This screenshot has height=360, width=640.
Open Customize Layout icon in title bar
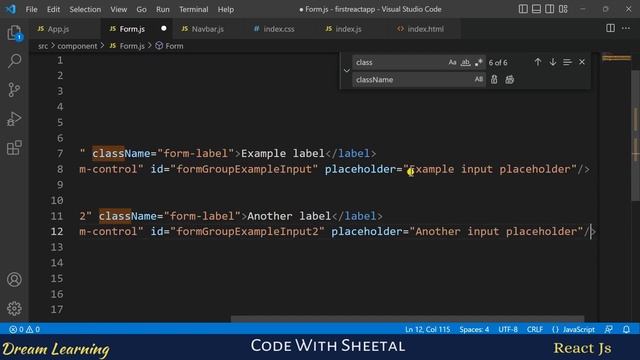[563, 9]
